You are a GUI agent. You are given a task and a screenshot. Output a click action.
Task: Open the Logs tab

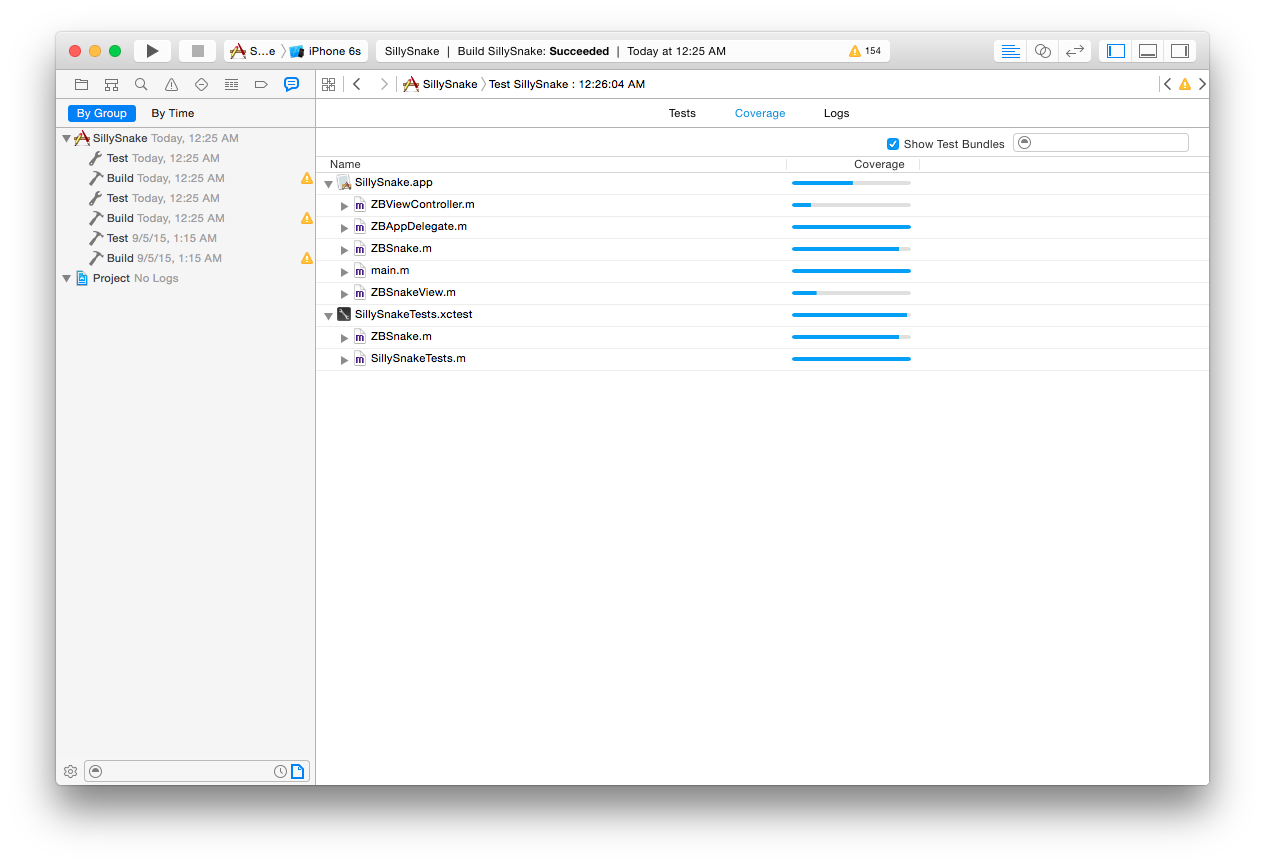click(836, 113)
